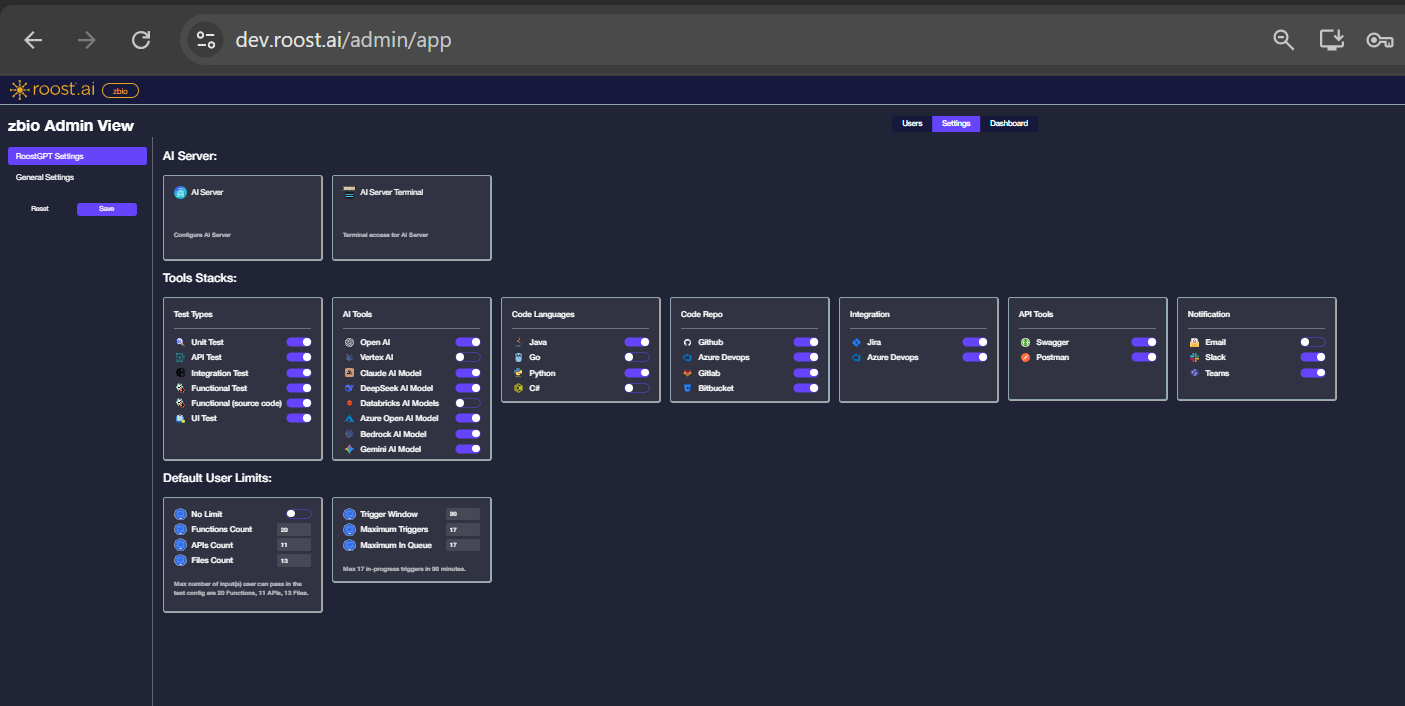
Task: Enable the Vertex AI toggle
Action: point(467,357)
